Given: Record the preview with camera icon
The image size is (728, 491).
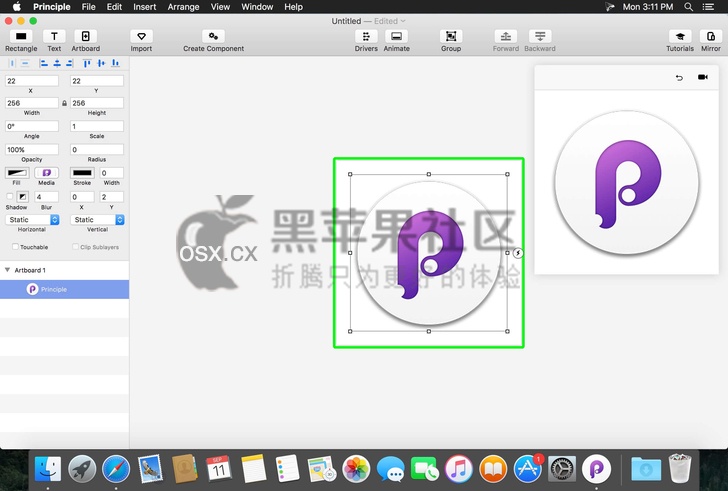Looking at the screenshot, I should point(702,77).
